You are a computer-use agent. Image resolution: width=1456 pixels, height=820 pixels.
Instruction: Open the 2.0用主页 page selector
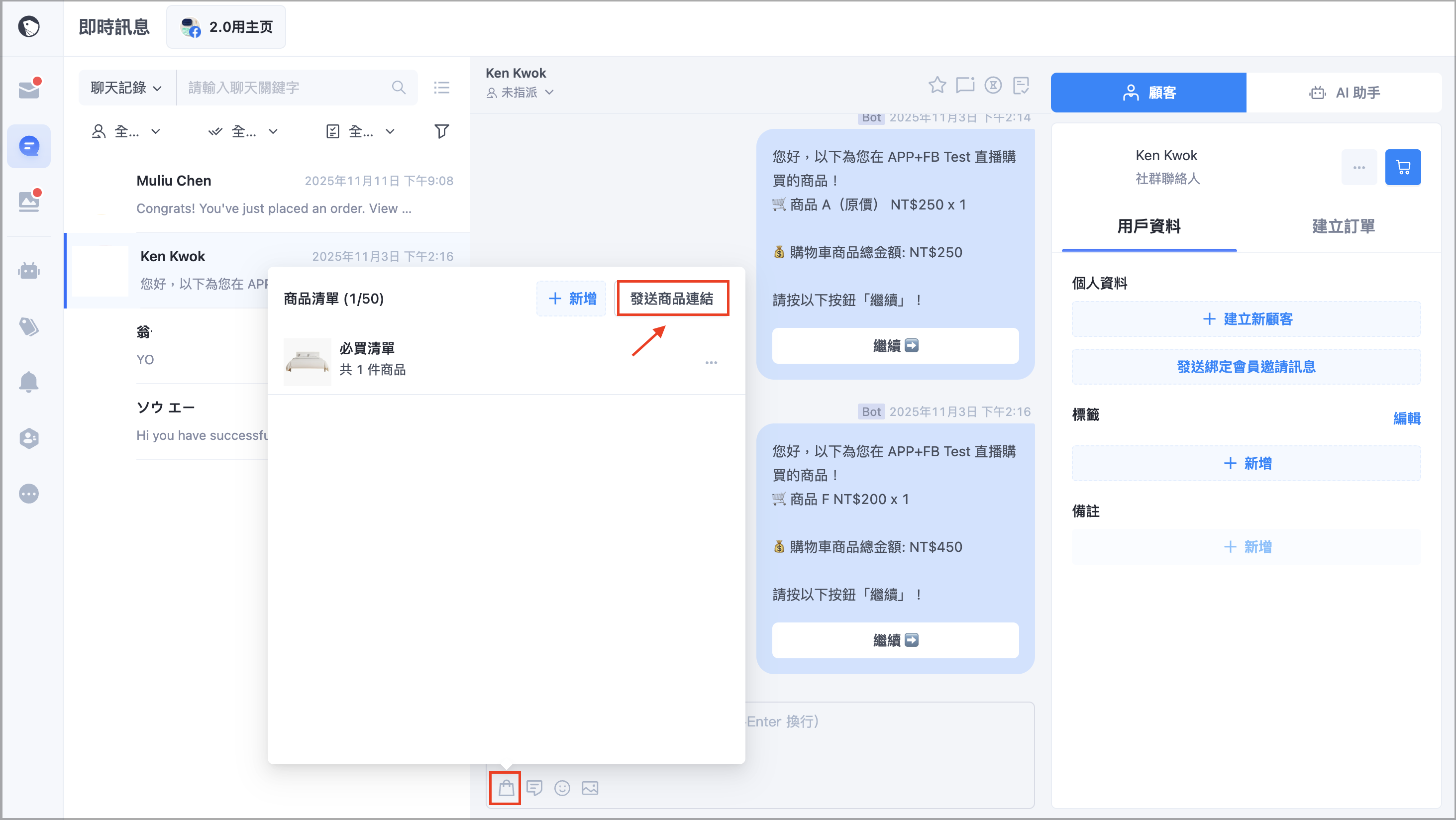226,26
